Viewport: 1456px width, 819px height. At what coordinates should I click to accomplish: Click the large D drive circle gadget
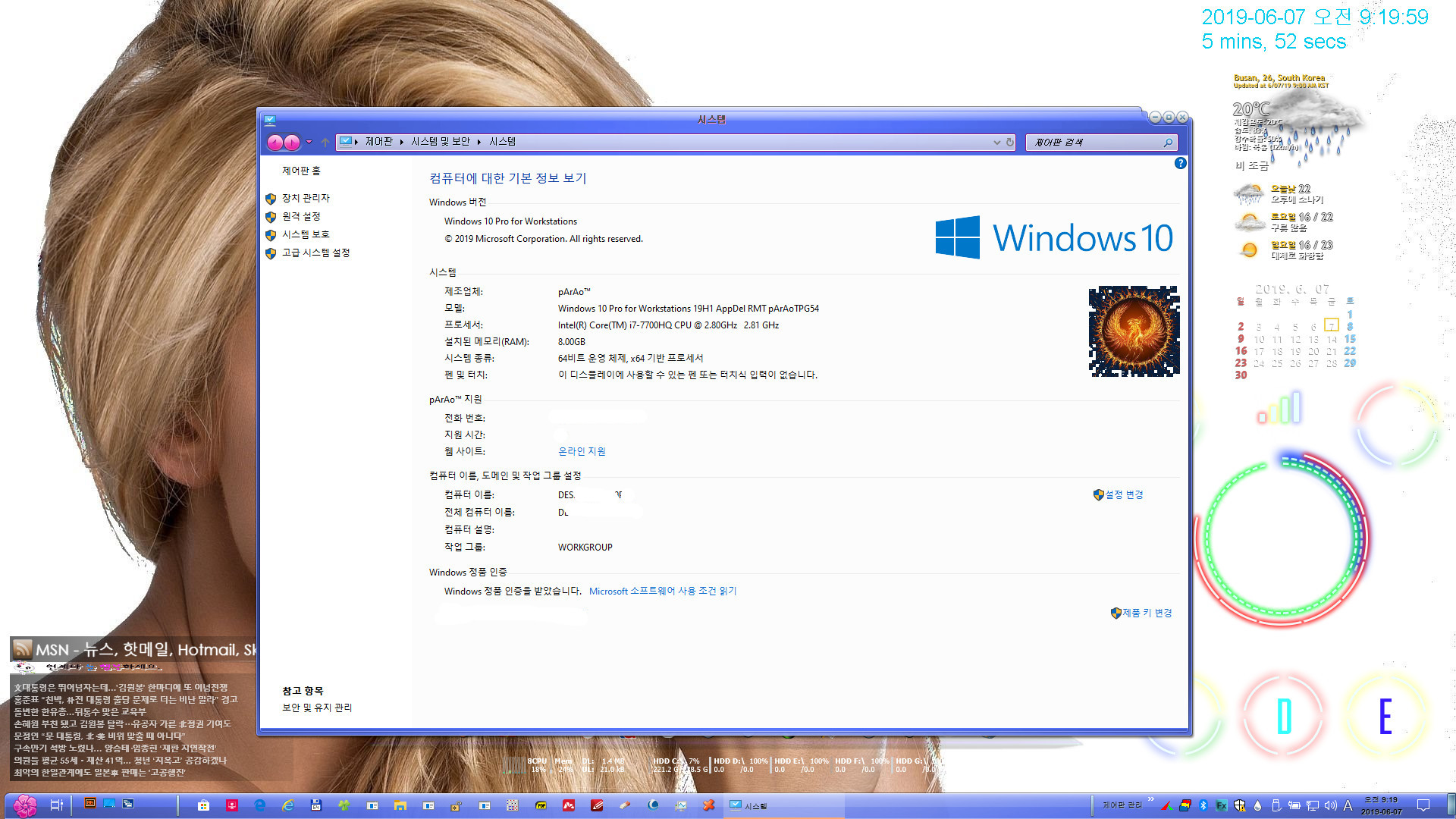click(x=1284, y=715)
